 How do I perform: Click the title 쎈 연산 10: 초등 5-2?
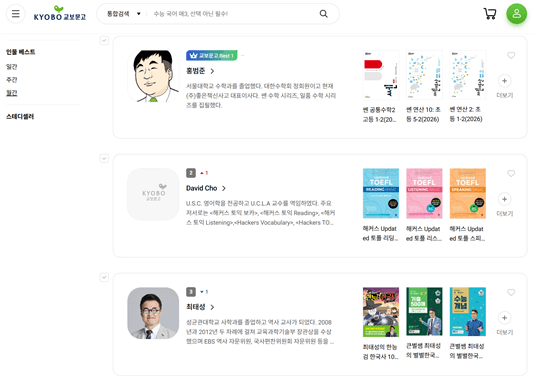(x=423, y=114)
